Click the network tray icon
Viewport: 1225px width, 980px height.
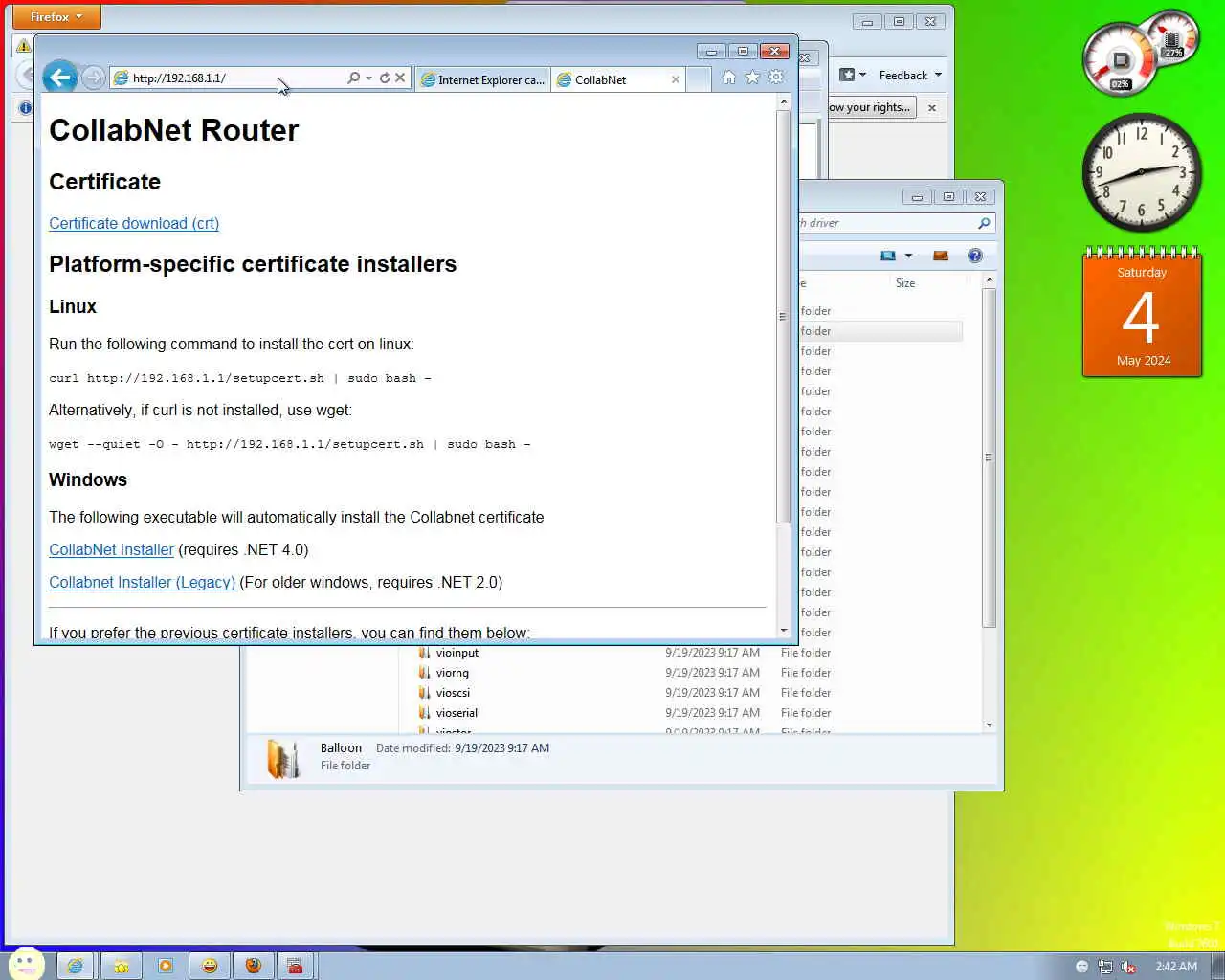pos(1105,967)
